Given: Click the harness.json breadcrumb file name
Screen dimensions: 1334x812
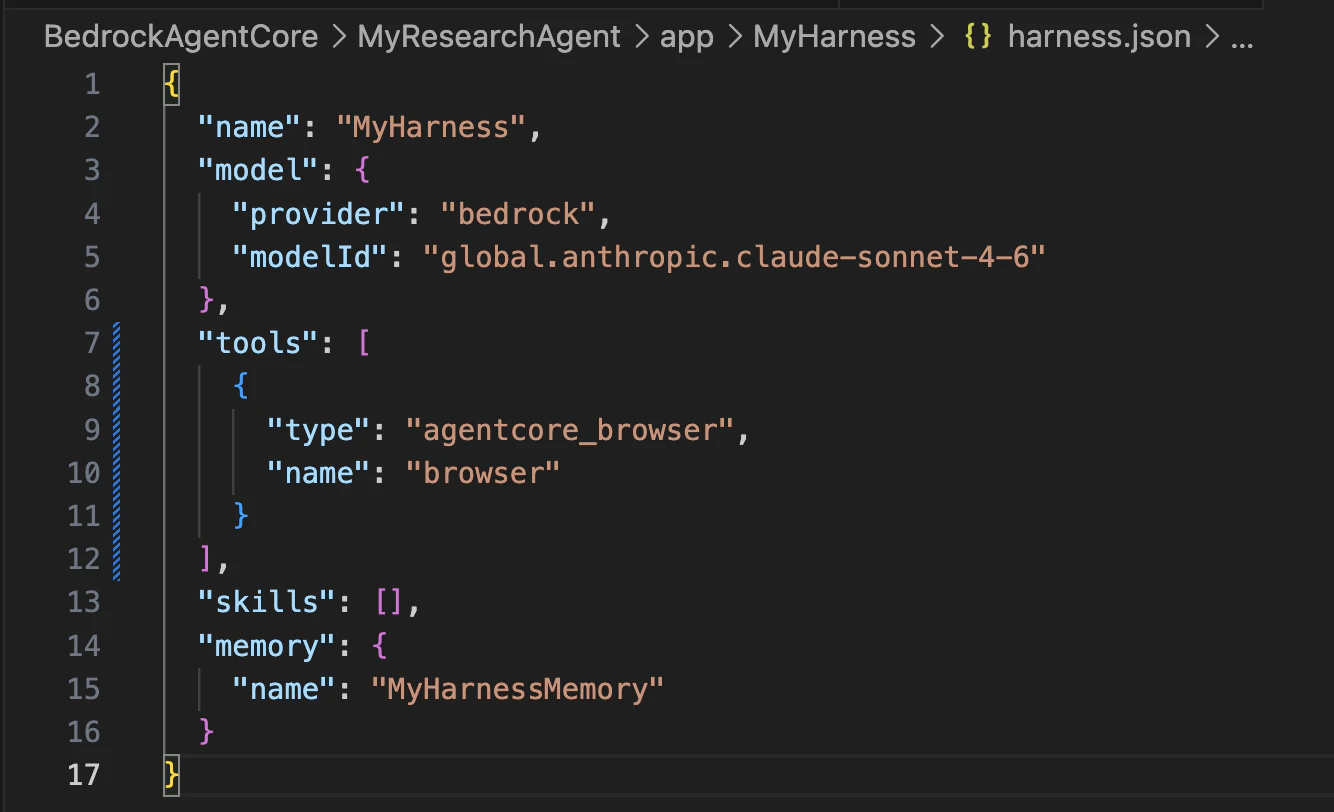Looking at the screenshot, I should click(1099, 38).
